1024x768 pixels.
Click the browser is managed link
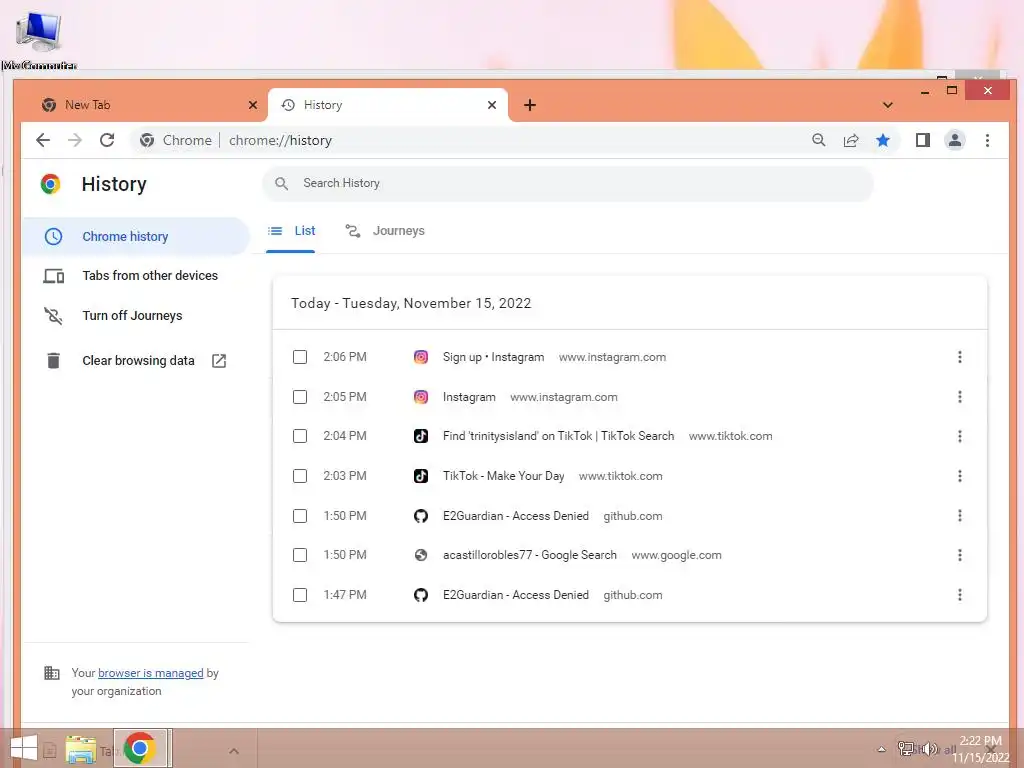(151, 673)
